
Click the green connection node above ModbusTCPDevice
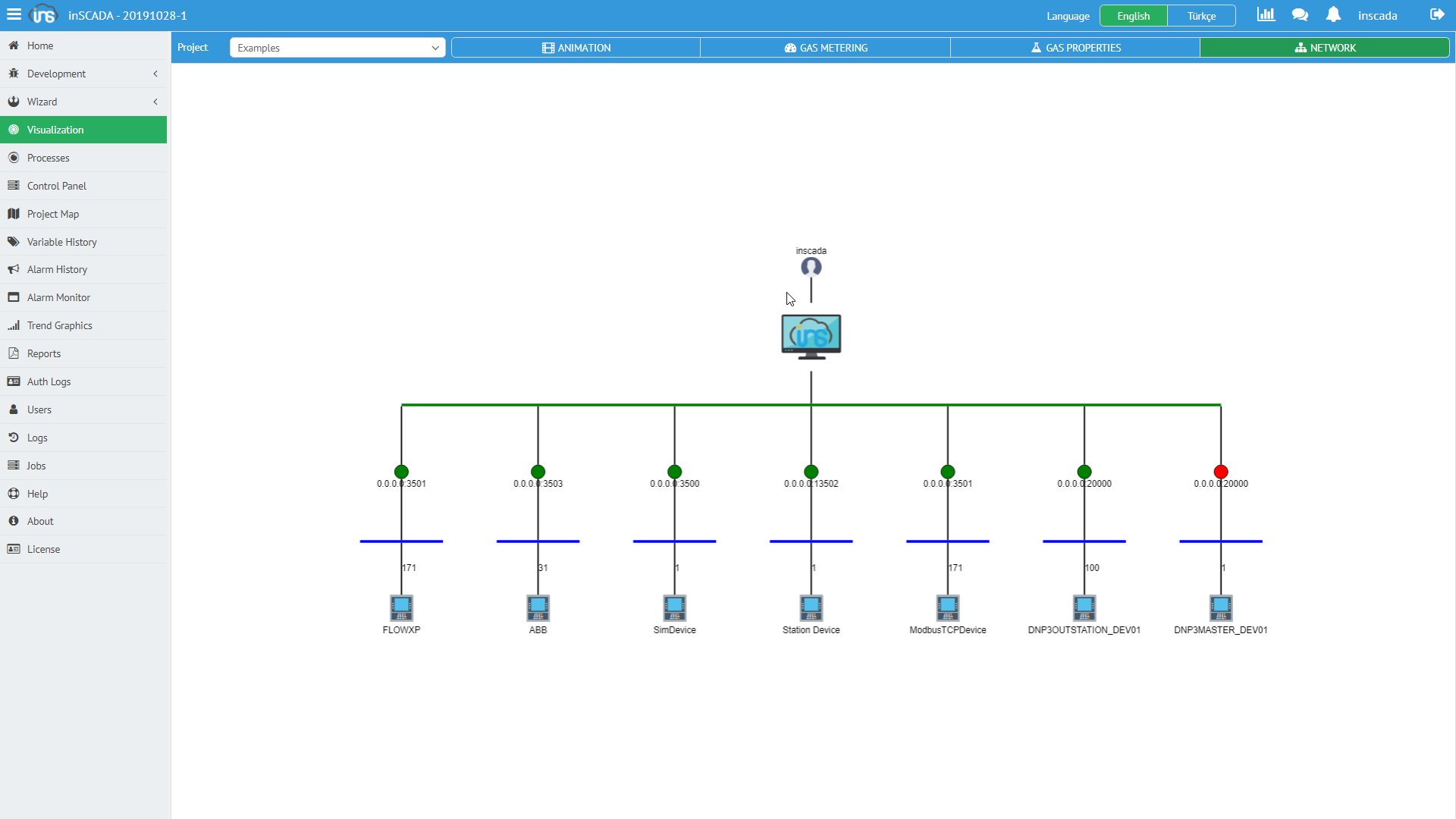(947, 472)
